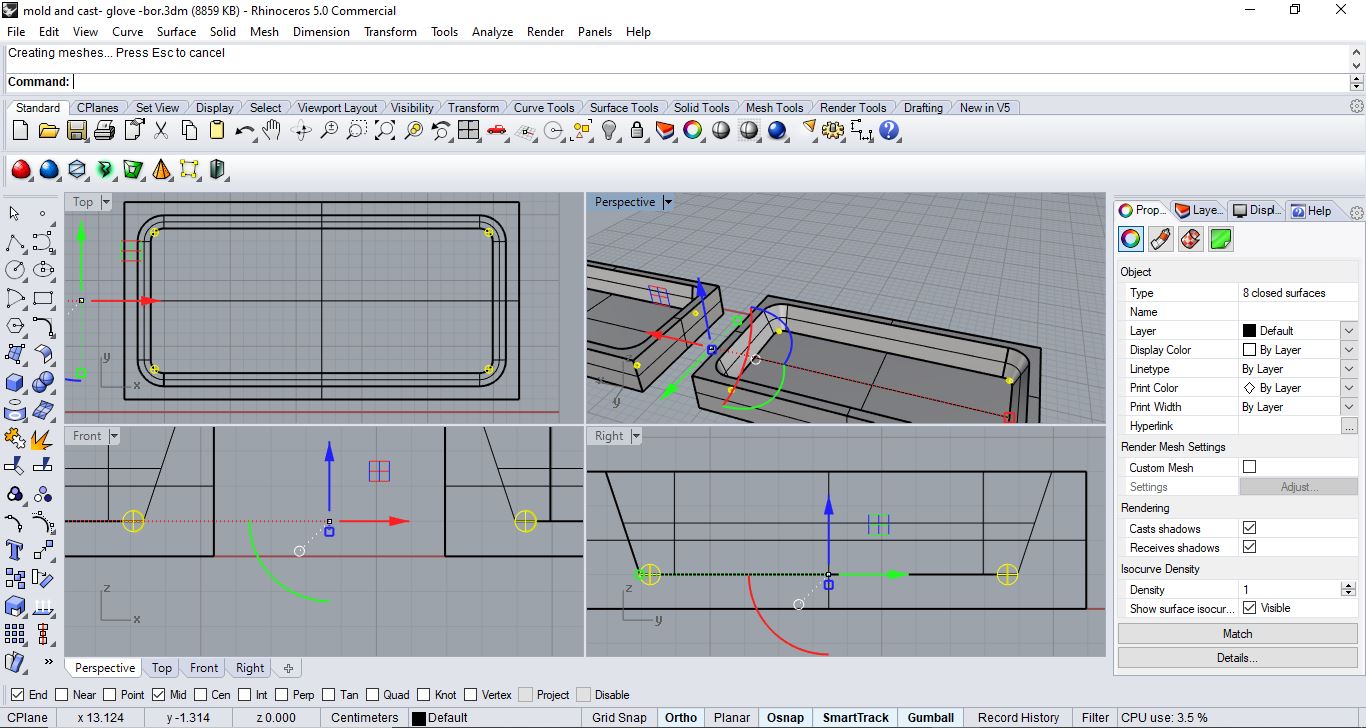Screen dimensions: 1366x728
Task: Click the Save file icon
Action: [x=76, y=130]
